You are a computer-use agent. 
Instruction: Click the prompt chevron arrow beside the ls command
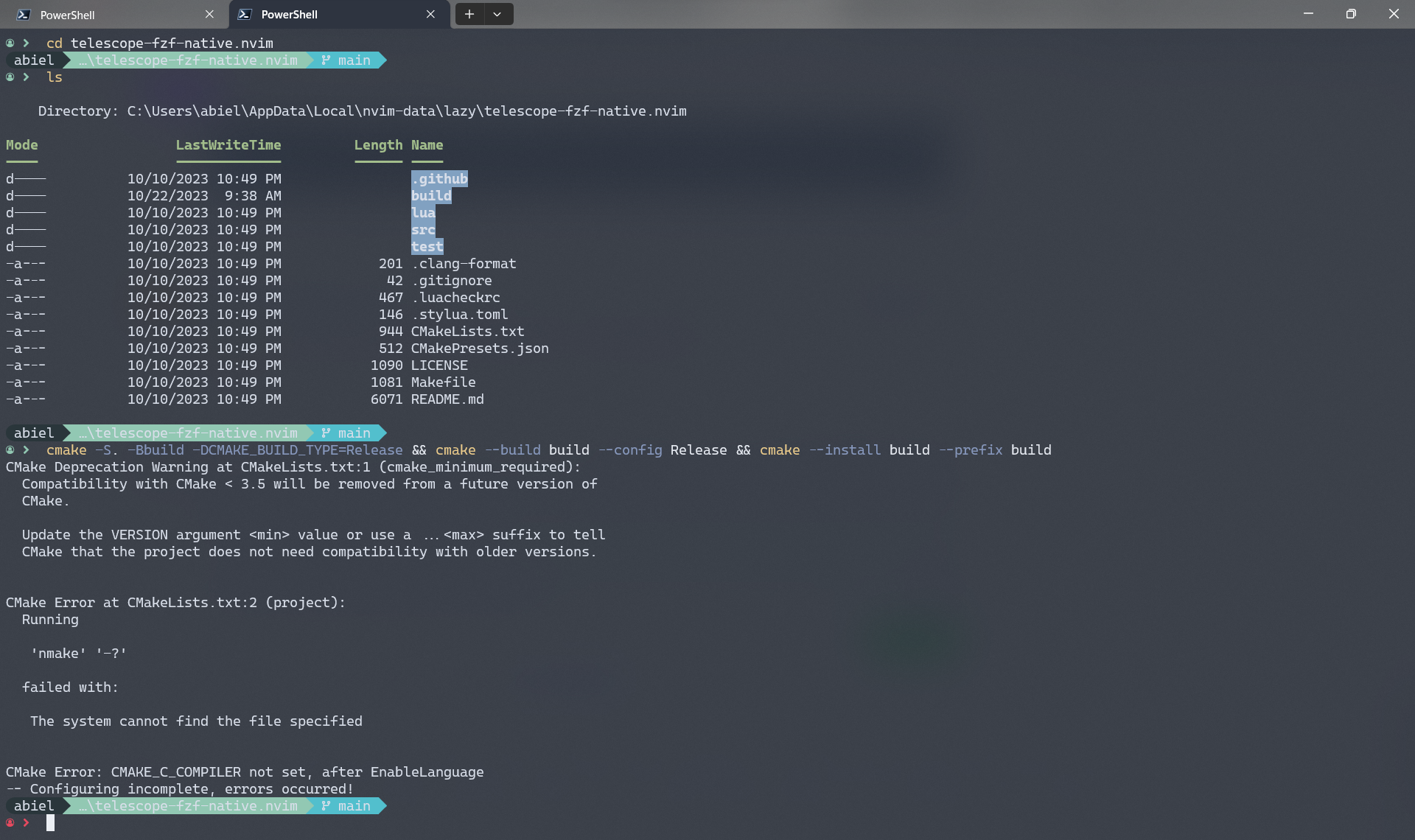(26, 77)
